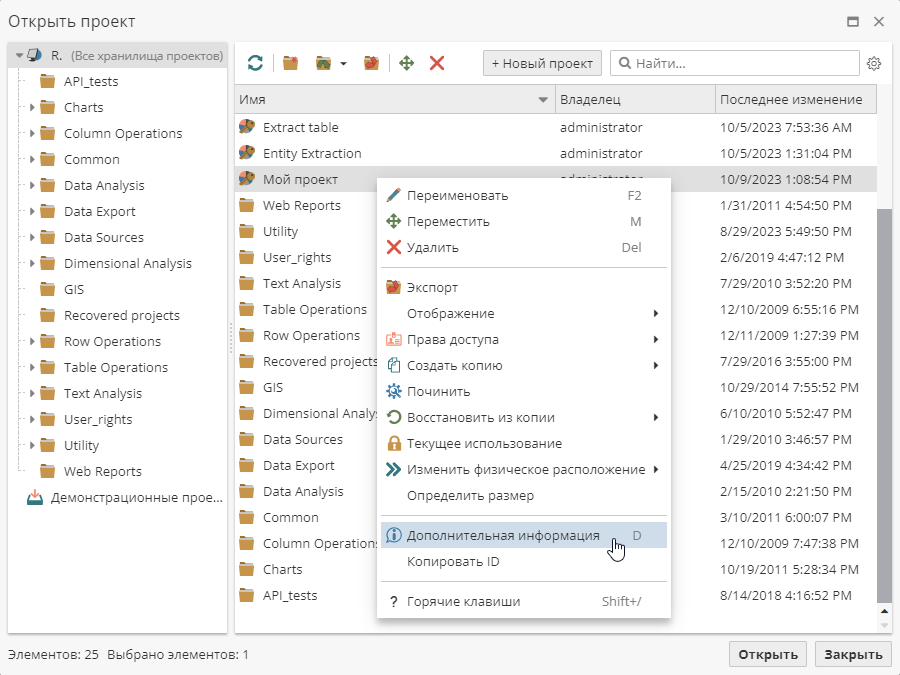
Task: Click the settings gear beside the search box
Action: tap(874, 63)
